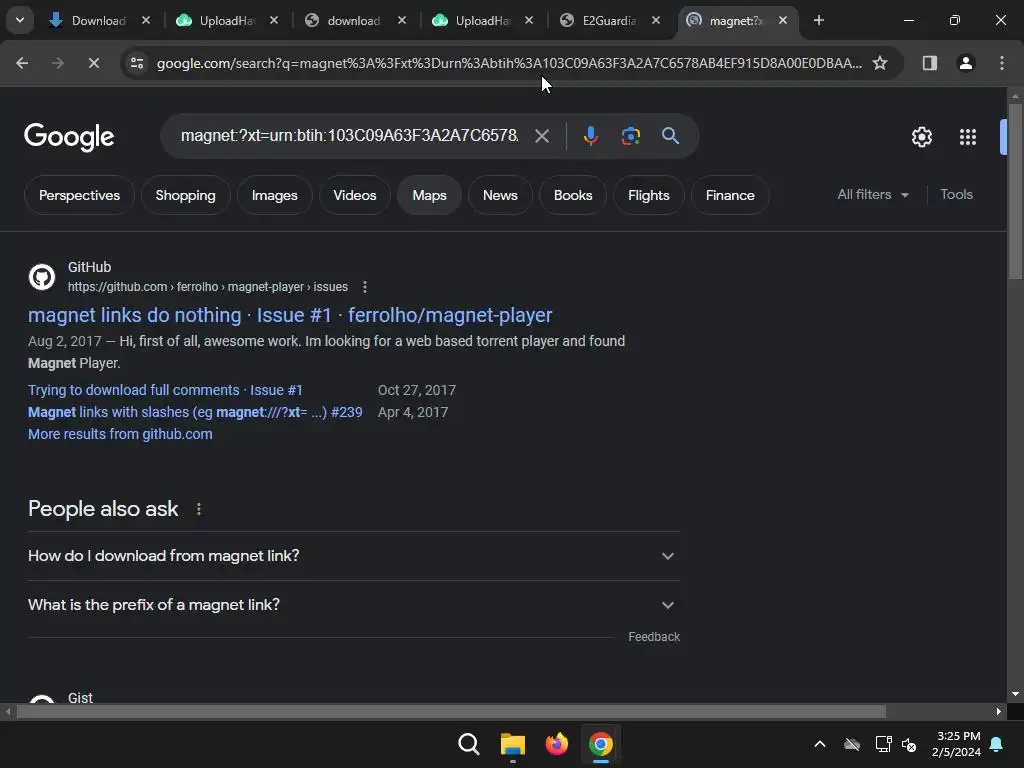The width and height of the screenshot is (1024, 768).
Task: Search by image with Google Lens
Action: [630, 136]
